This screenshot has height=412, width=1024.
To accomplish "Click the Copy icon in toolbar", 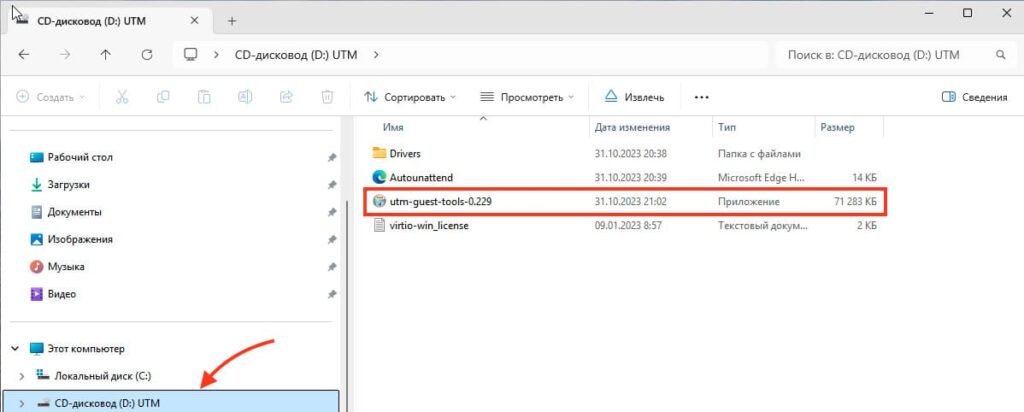I will tap(163, 97).
